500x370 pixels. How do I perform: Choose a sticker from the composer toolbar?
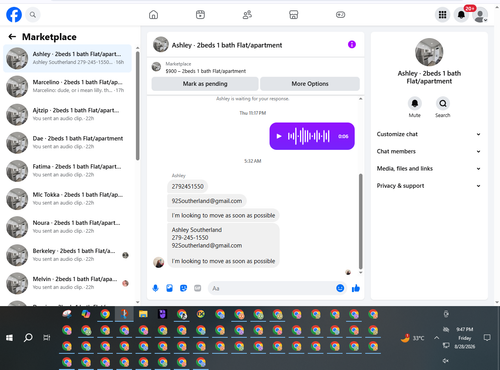click(183, 288)
